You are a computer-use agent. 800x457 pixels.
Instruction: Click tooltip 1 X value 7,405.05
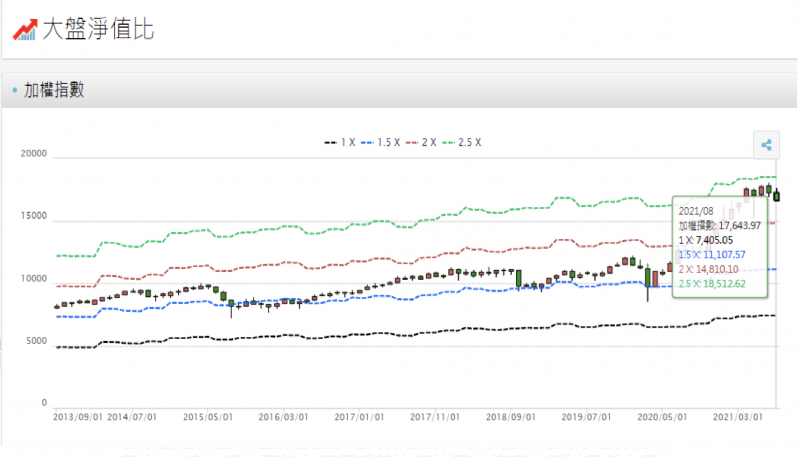coord(714,240)
